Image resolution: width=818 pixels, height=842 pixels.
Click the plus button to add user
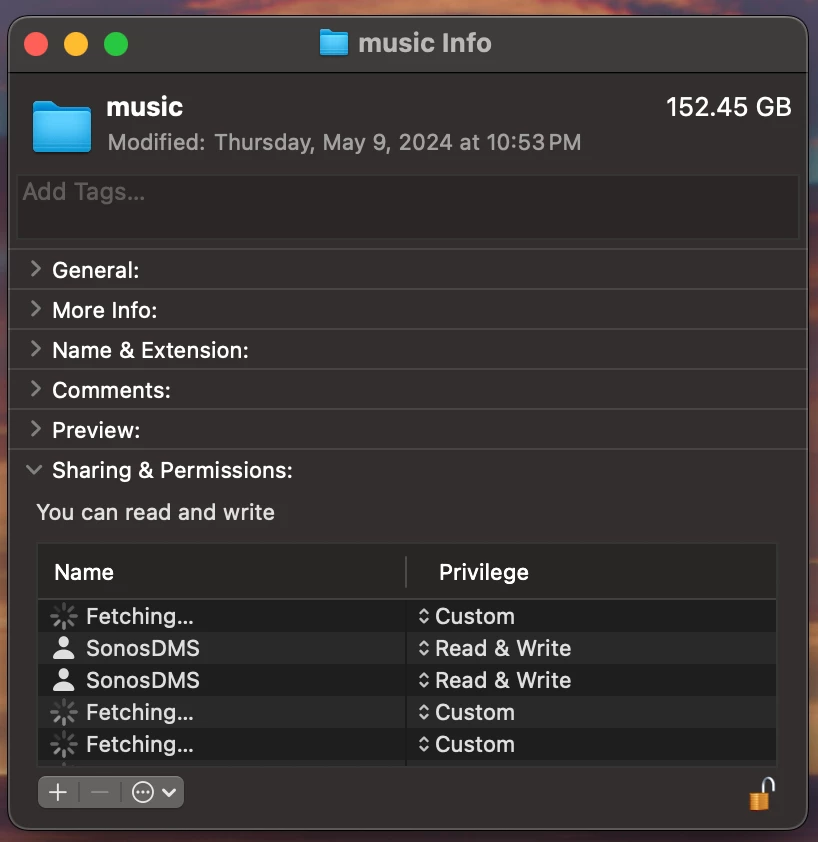point(59,793)
